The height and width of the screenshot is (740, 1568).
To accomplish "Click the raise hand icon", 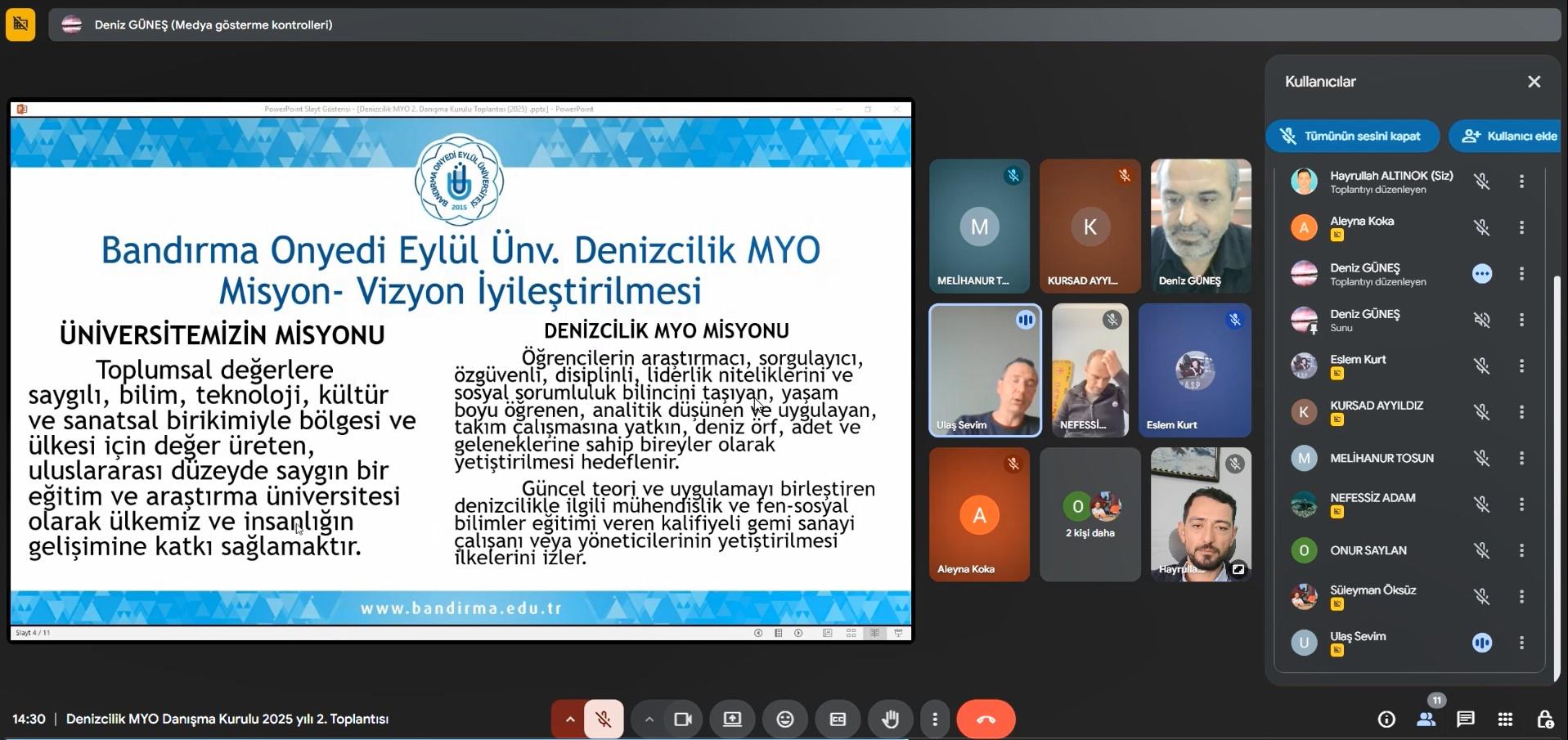I will [890, 719].
